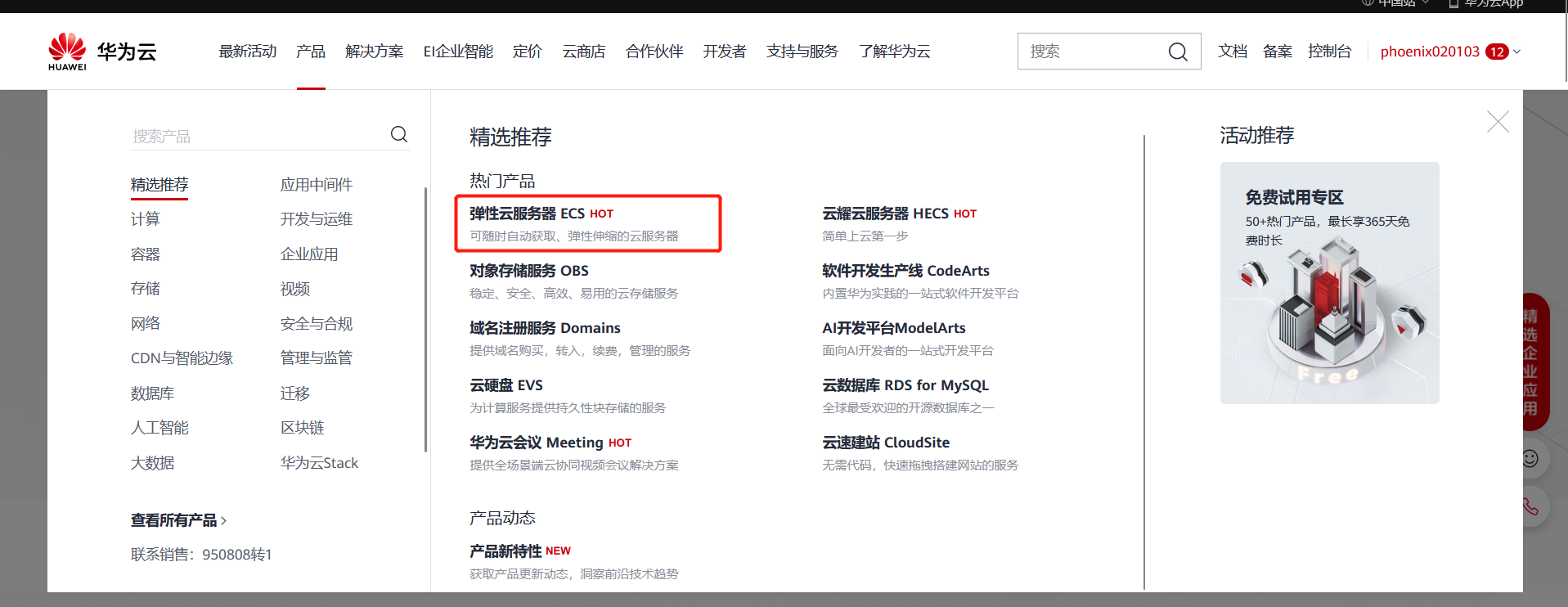Select the 存储 category

(146, 289)
